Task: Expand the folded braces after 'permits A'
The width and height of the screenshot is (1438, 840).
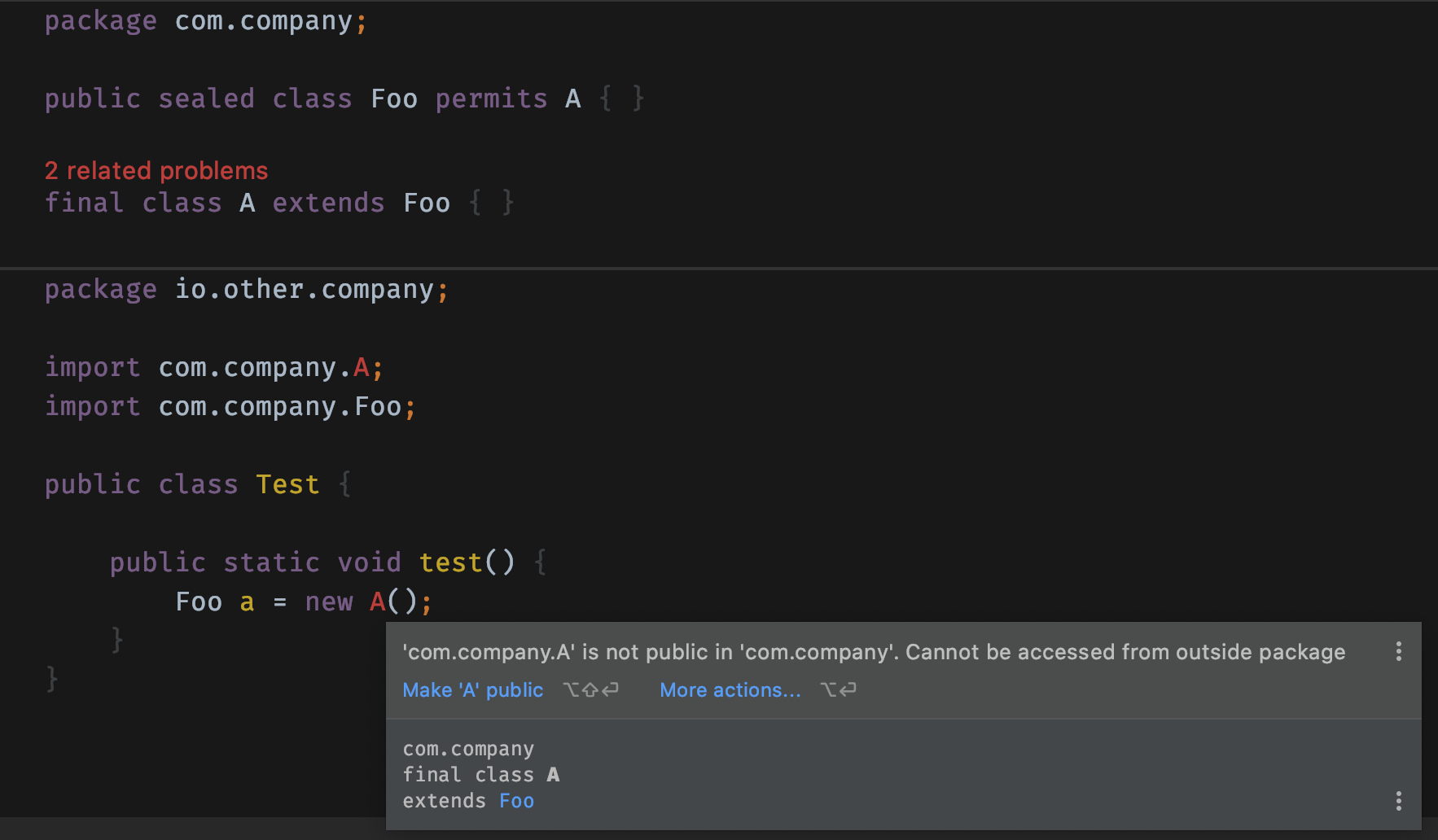Action: point(621,98)
